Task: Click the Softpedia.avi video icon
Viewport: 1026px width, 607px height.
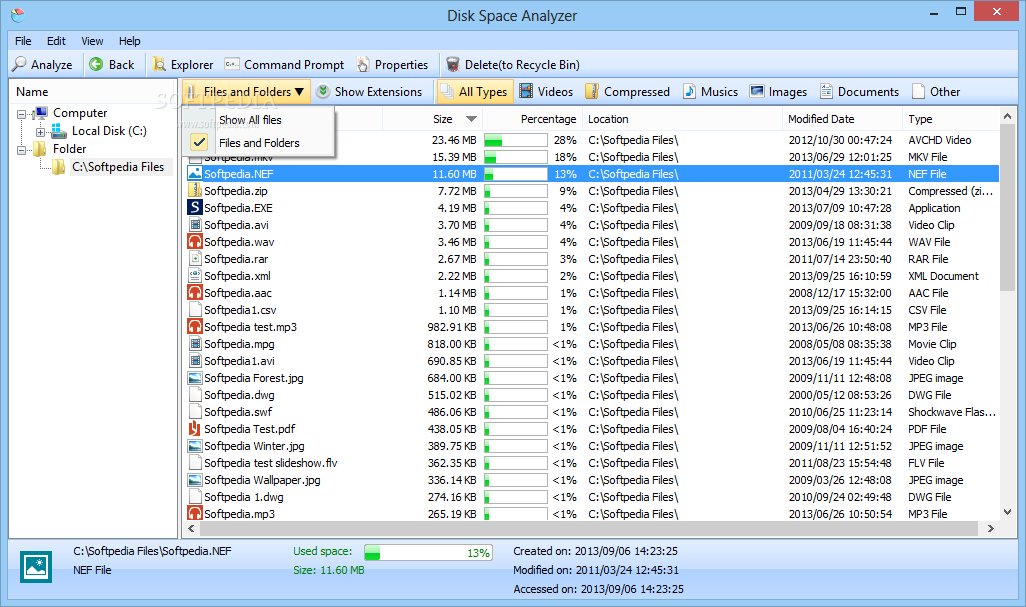Action: pyautogui.click(x=194, y=224)
